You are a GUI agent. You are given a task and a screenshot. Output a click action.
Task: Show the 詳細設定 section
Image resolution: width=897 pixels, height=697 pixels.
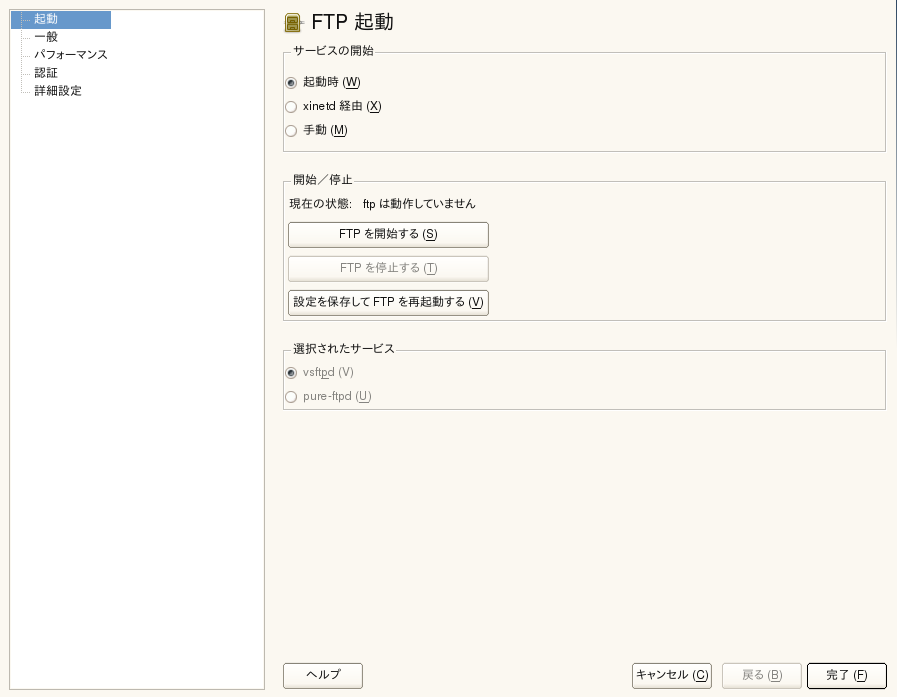[57, 91]
